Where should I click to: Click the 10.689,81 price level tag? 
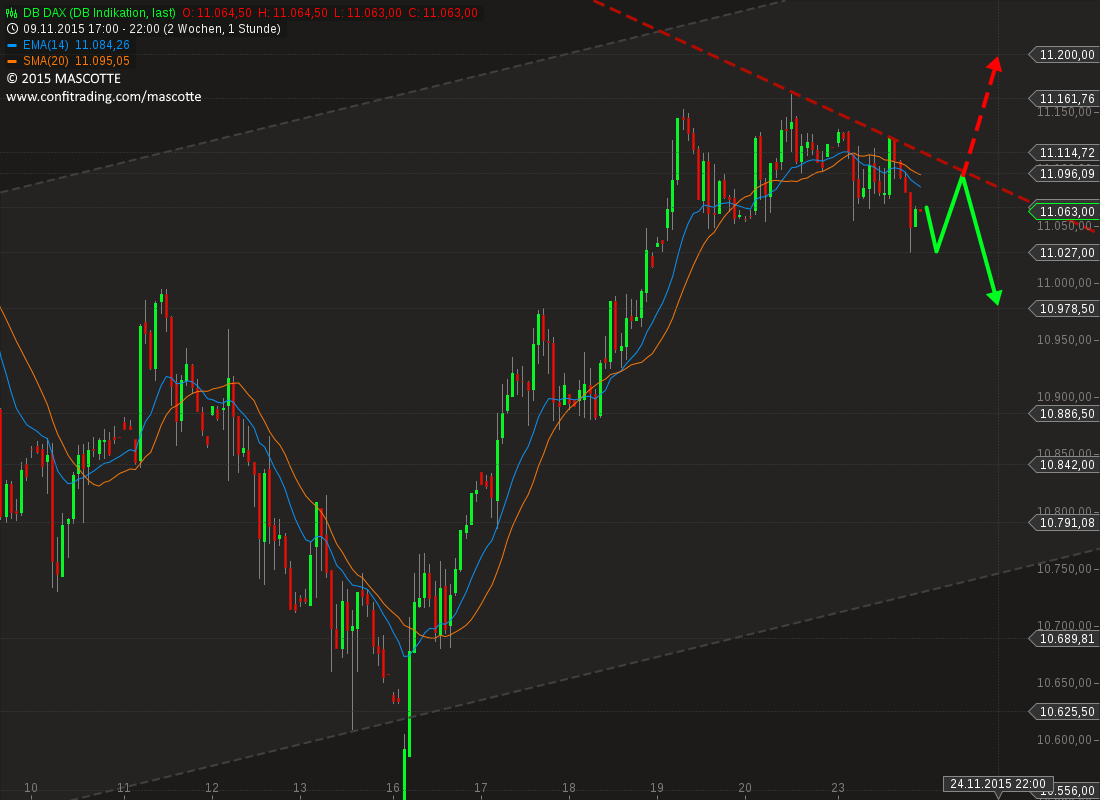pos(1063,639)
